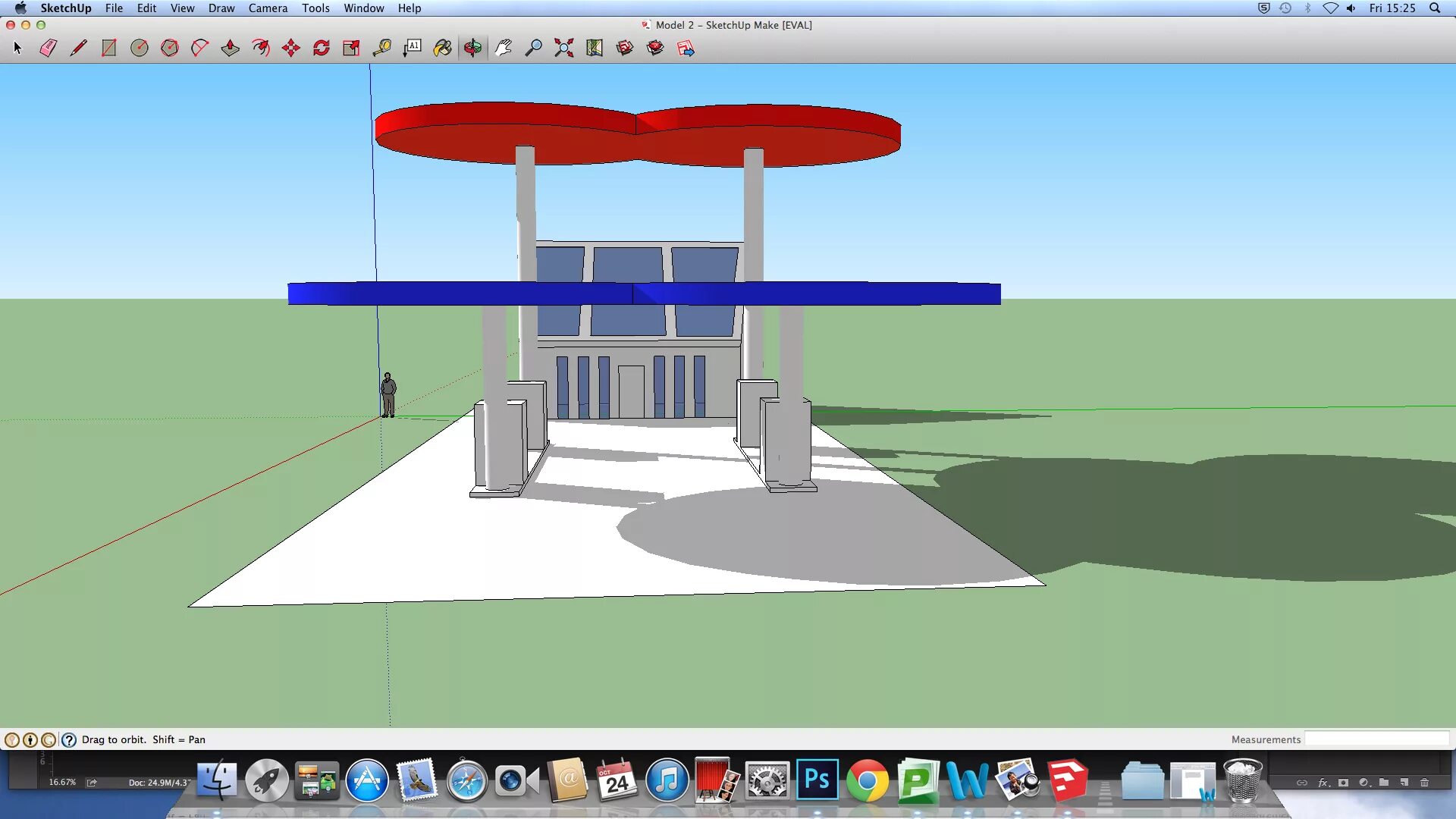The image size is (1456, 819).
Task: Select the Eraser tool
Action: pos(48,48)
